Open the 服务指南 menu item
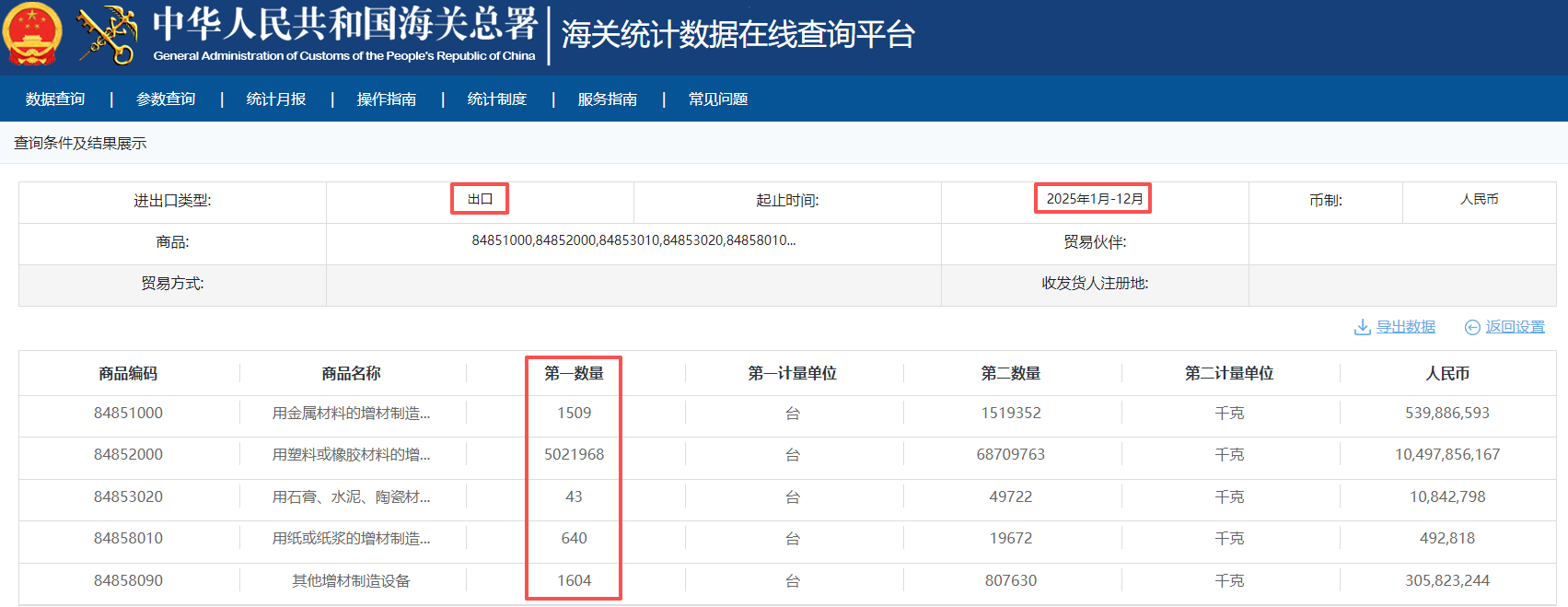This screenshot has height=607, width=1568. click(608, 99)
